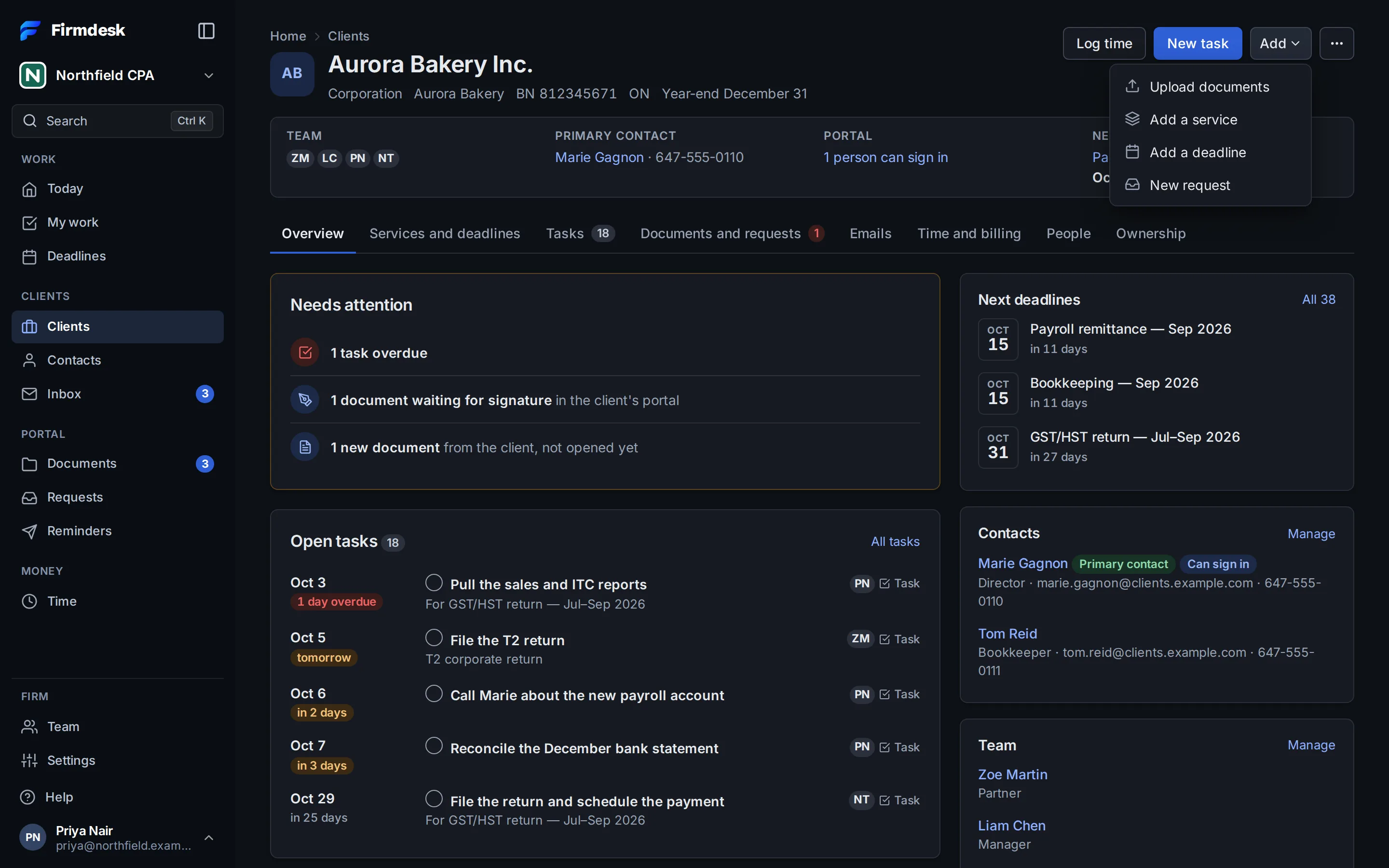The width and height of the screenshot is (1389, 868).
Task: Choose Upload documents from the Add menu
Action: (x=1210, y=87)
